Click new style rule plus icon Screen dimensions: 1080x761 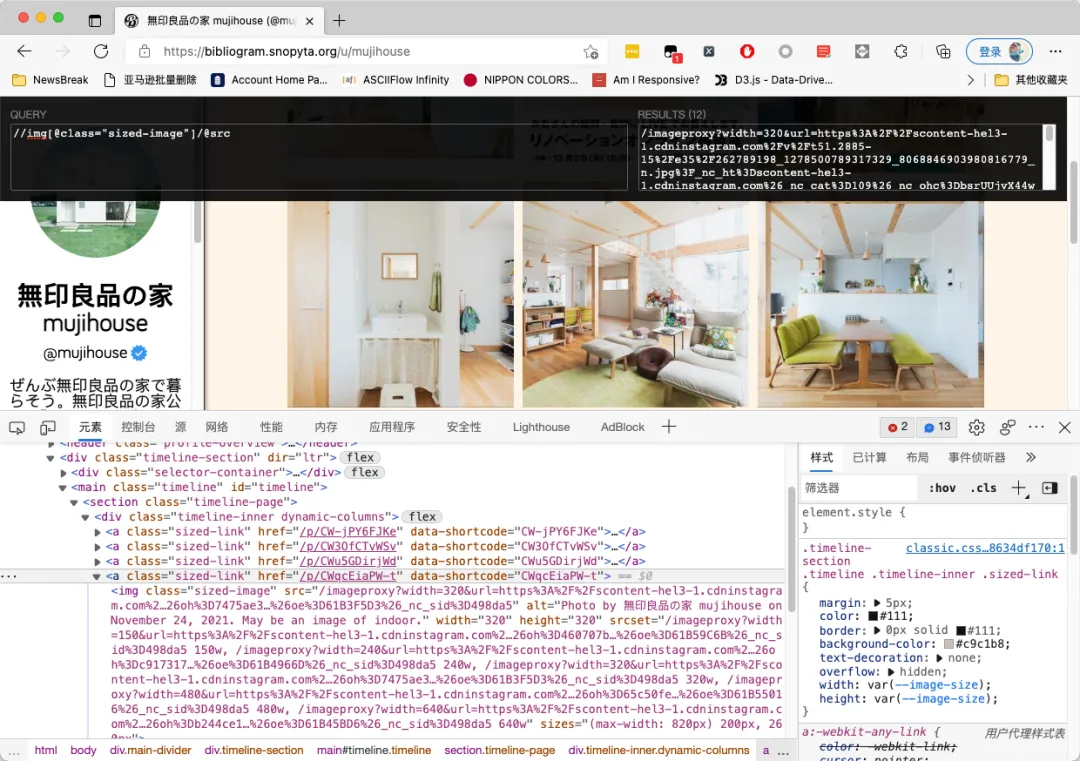(x=1019, y=488)
